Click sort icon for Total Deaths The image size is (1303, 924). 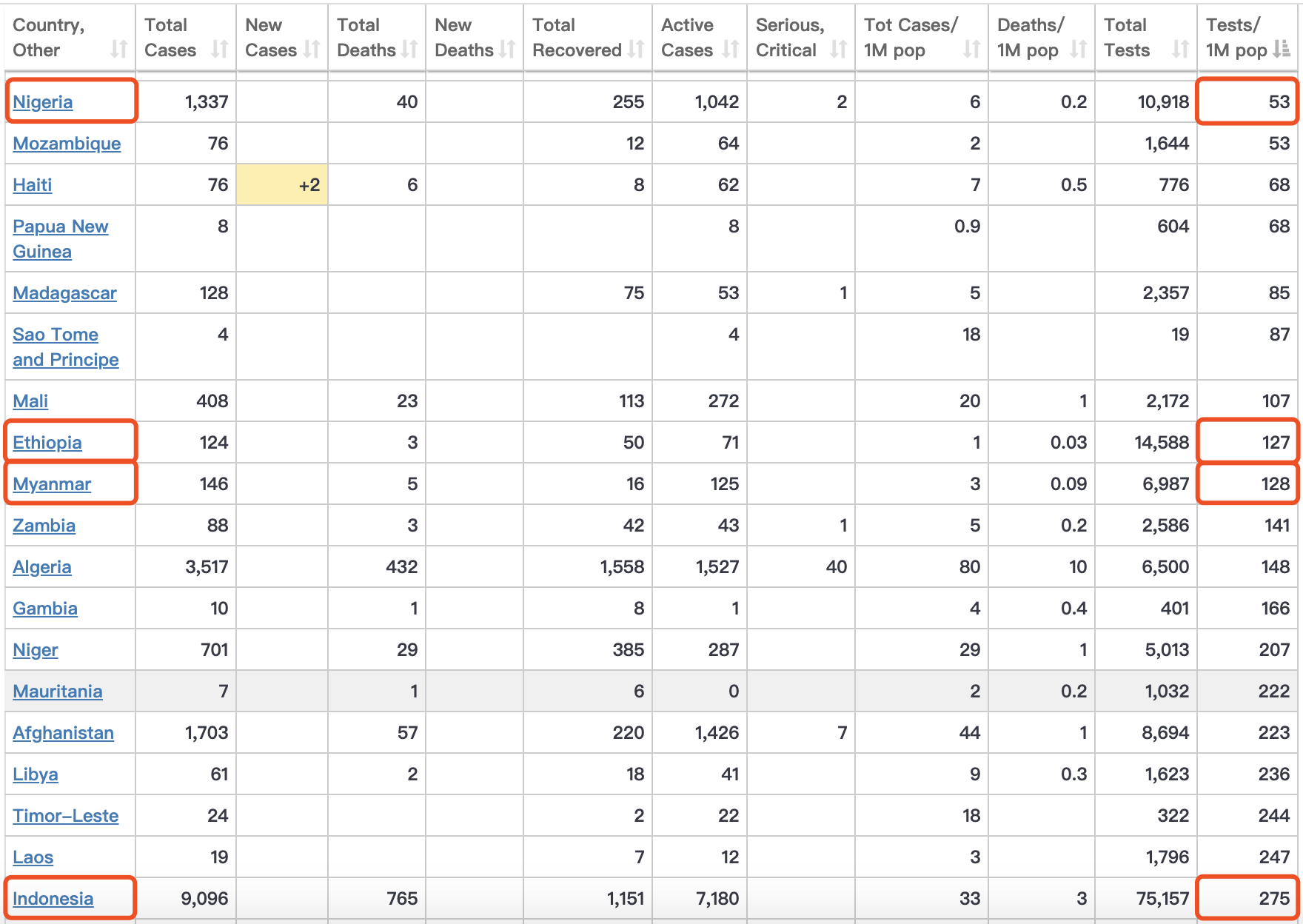pos(409,50)
